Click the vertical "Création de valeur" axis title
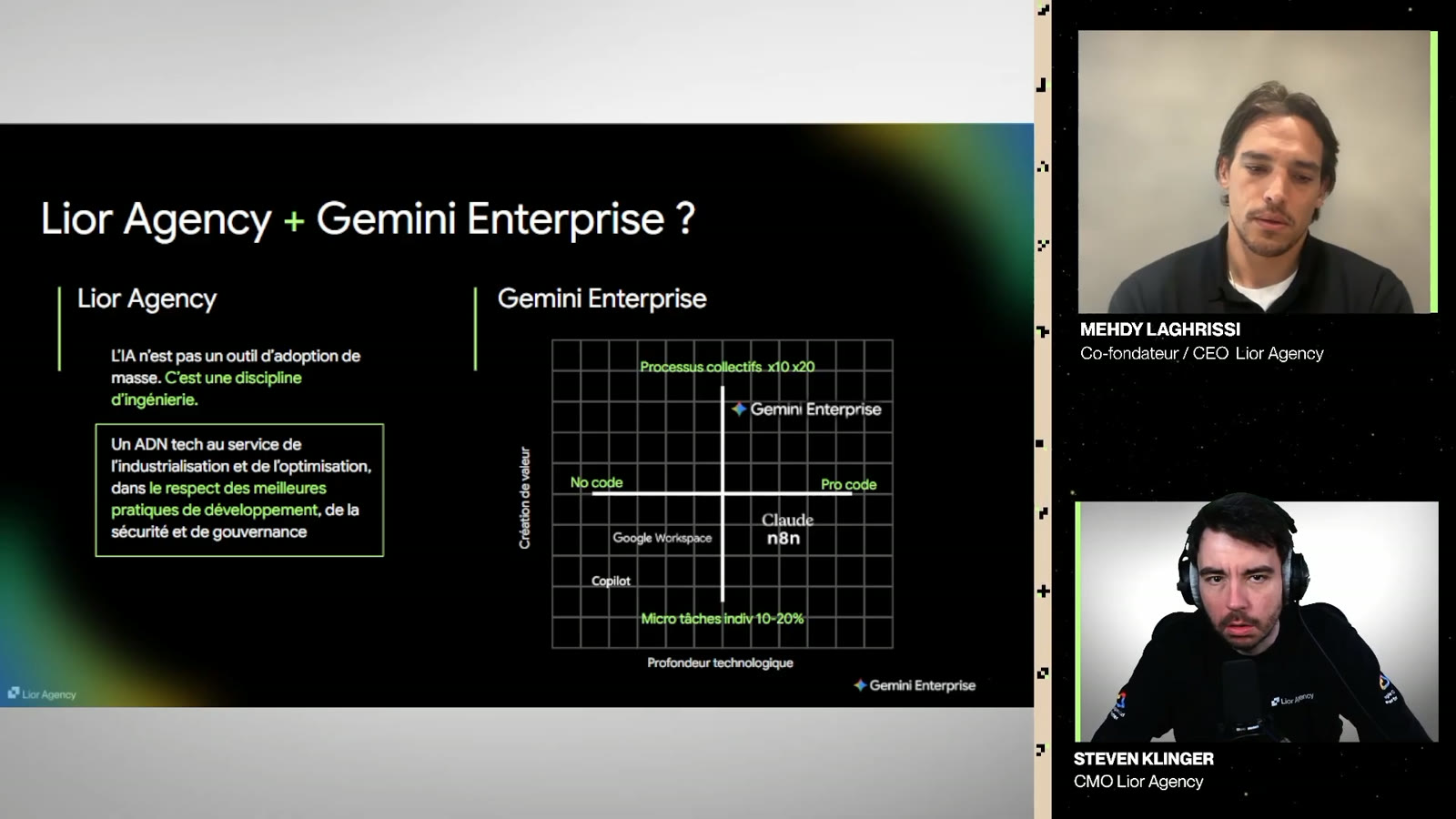Screen dimensions: 1456x819 click(x=525, y=498)
